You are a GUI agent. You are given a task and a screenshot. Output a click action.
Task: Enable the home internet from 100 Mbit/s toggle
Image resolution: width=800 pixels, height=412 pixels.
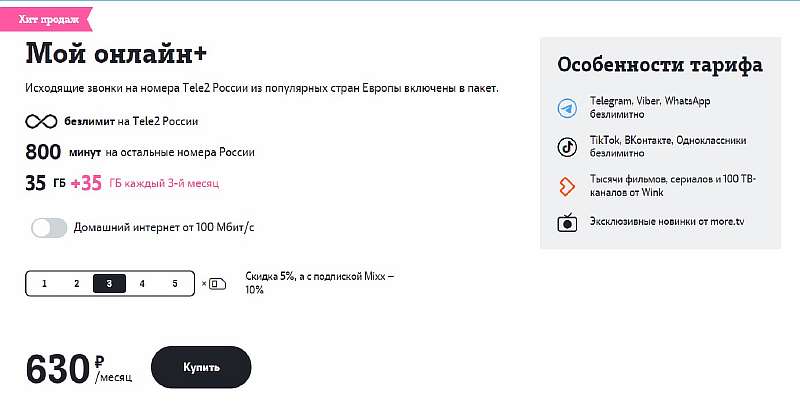tap(49, 228)
